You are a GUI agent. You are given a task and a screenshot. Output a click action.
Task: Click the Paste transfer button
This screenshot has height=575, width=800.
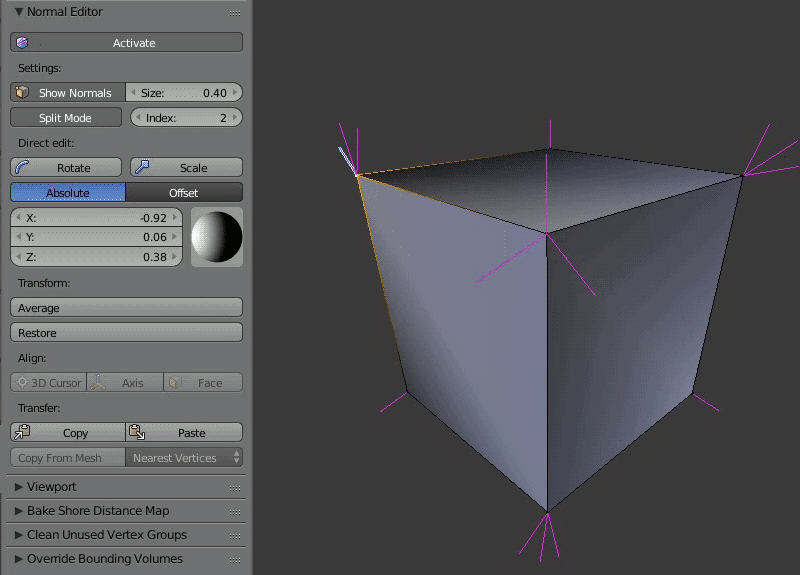point(184,432)
